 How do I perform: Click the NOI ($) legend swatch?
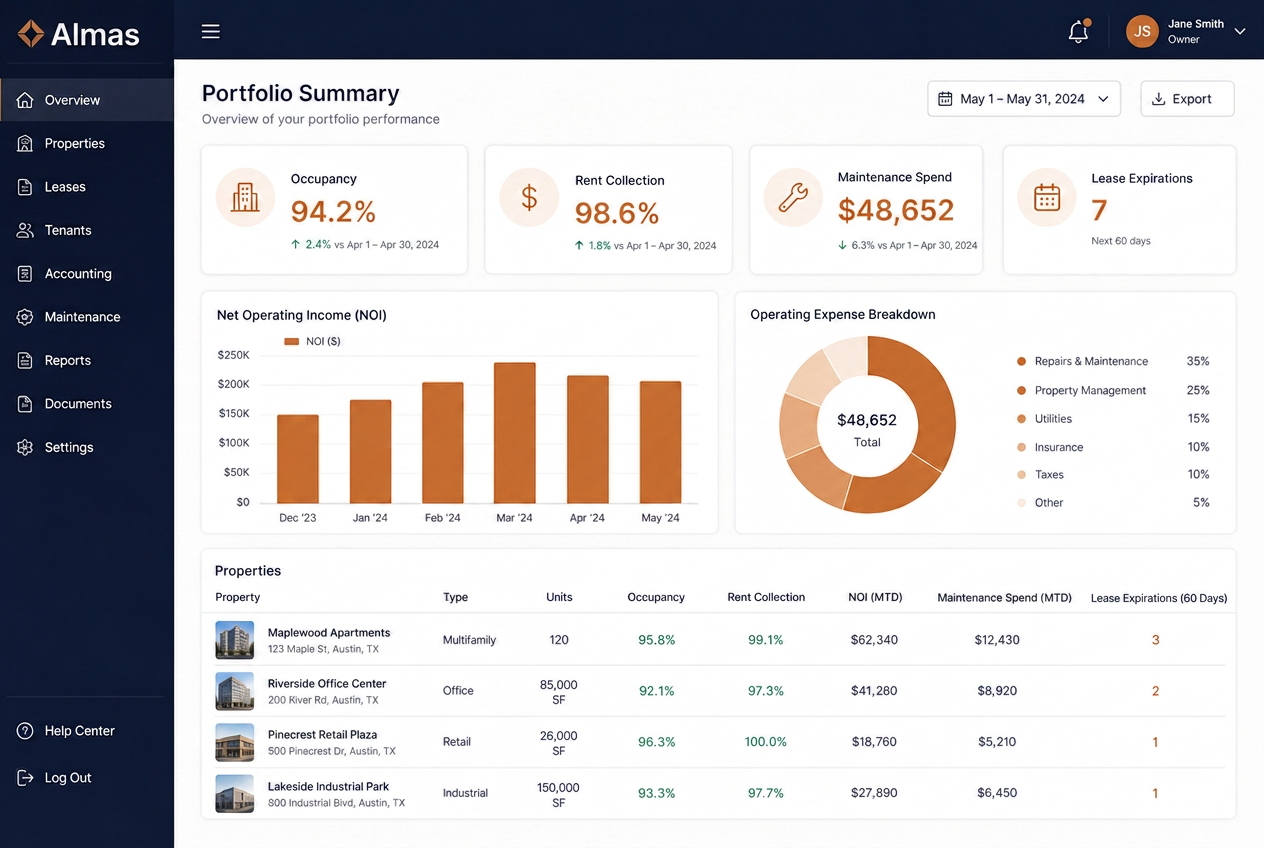tap(292, 342)
